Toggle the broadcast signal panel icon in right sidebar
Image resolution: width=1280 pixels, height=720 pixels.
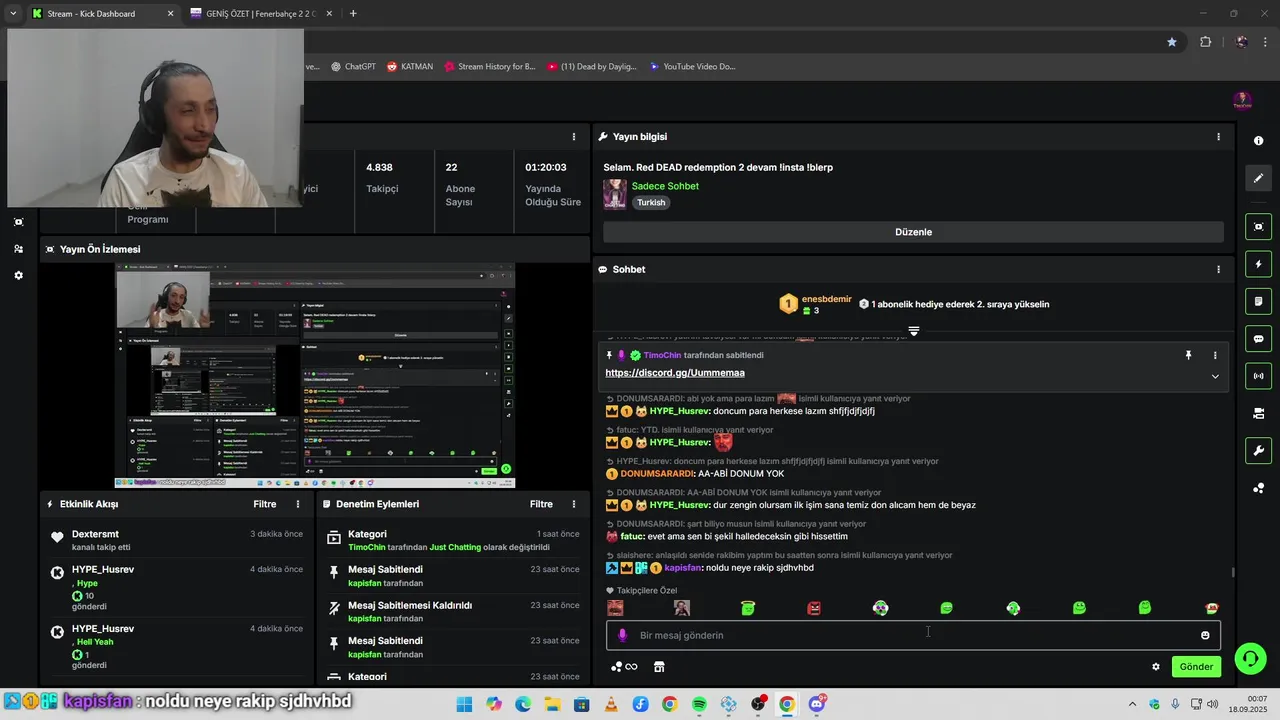pyautogui.click(x=1258, y=376)
